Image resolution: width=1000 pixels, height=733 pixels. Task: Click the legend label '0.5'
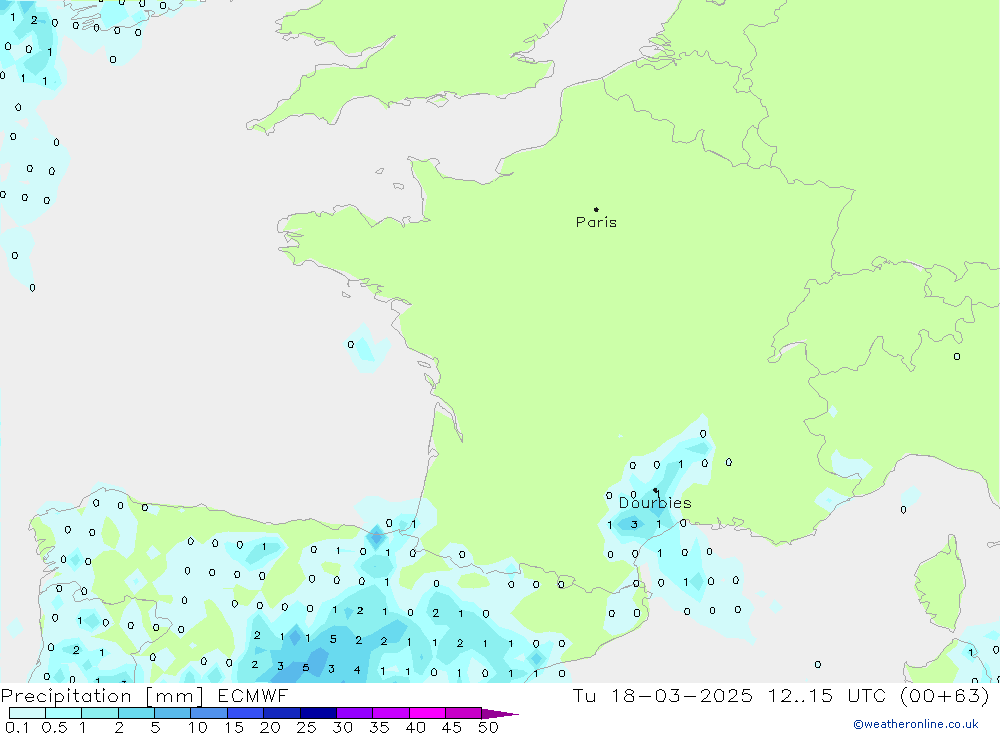(x=54, y=727)
